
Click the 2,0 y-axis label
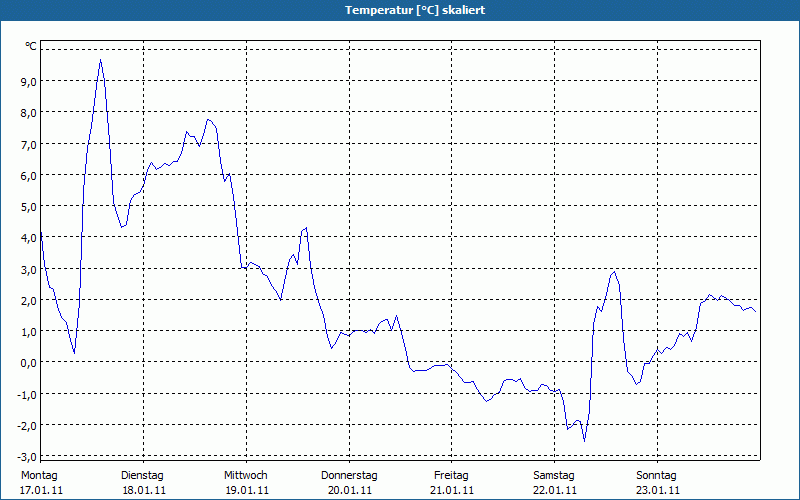pos(29,301)
